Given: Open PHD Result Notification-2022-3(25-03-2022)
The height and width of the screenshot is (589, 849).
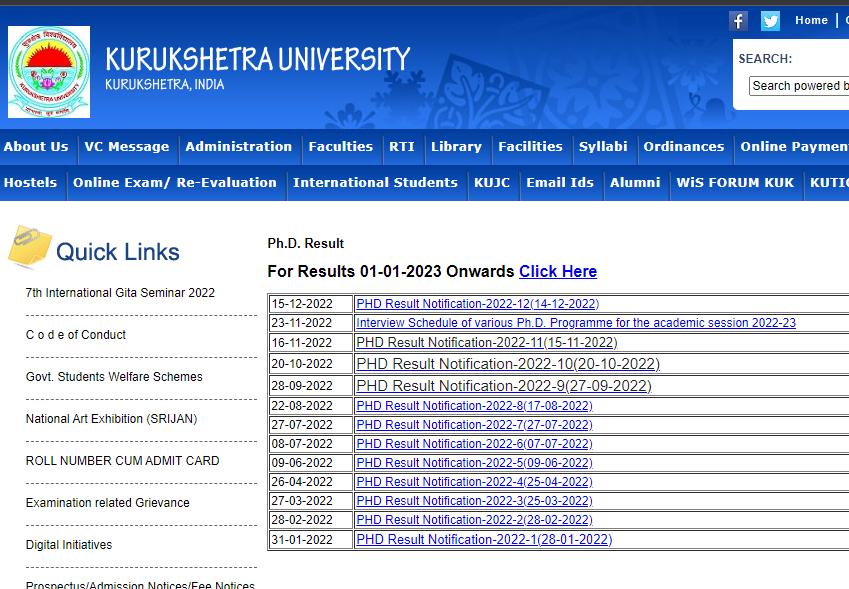Looking at the screenshot, I should (x=474, y=501).
